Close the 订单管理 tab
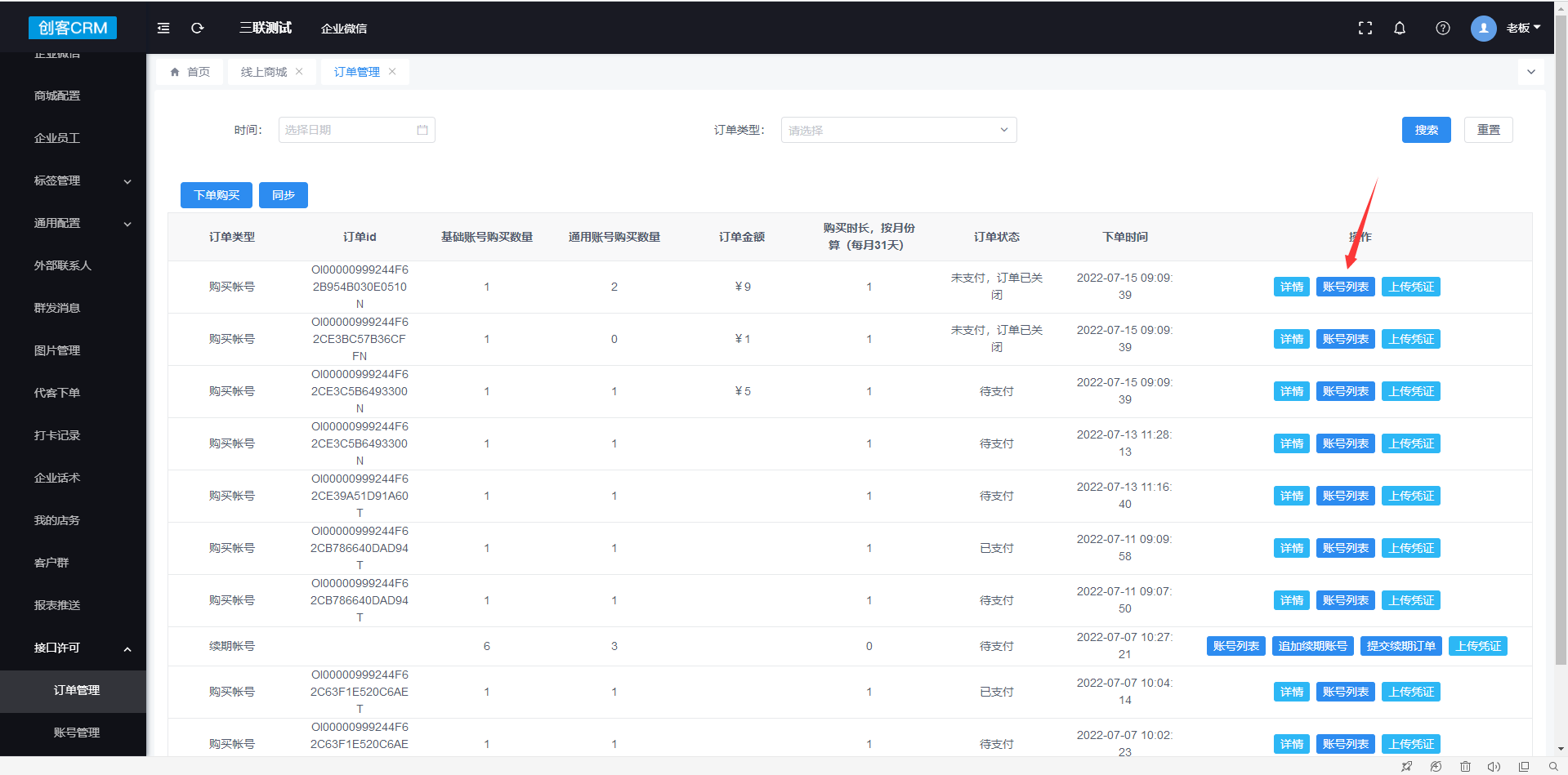1568x775 pixels. 392,72
